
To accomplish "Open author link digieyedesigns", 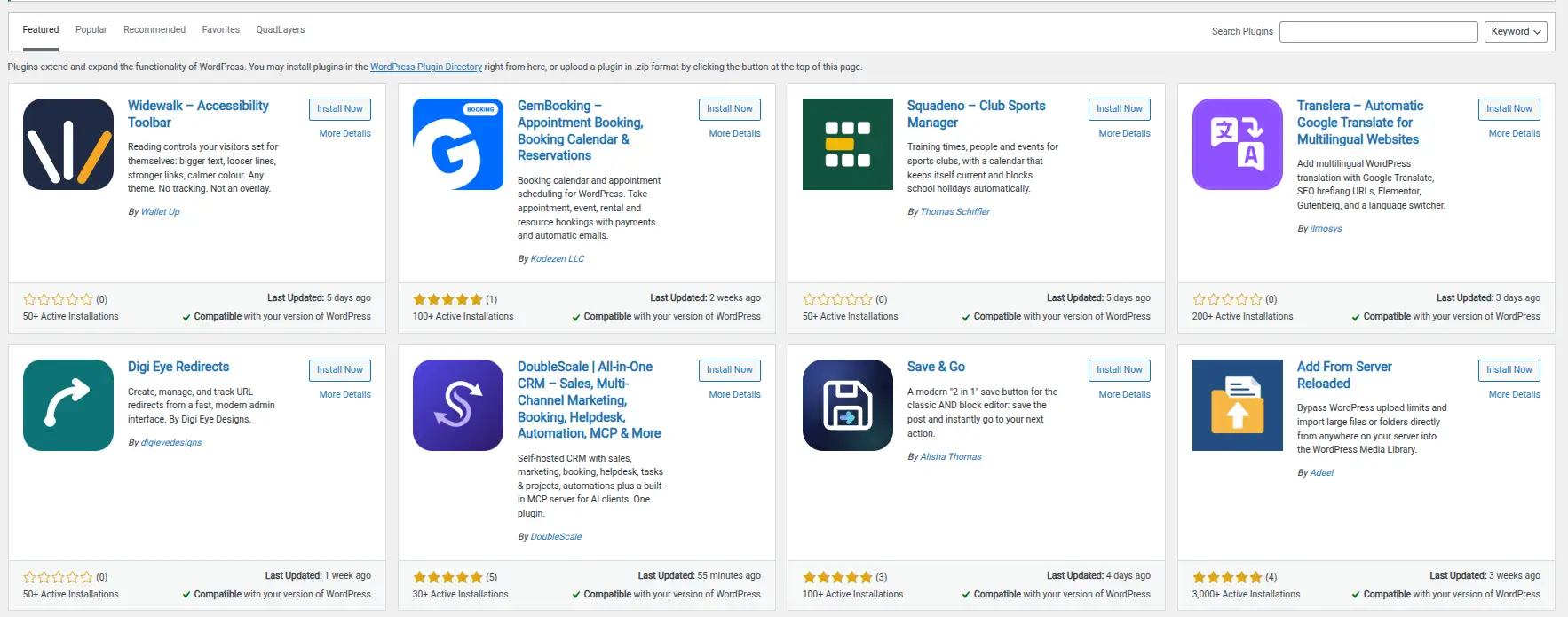I will [171, 443].
